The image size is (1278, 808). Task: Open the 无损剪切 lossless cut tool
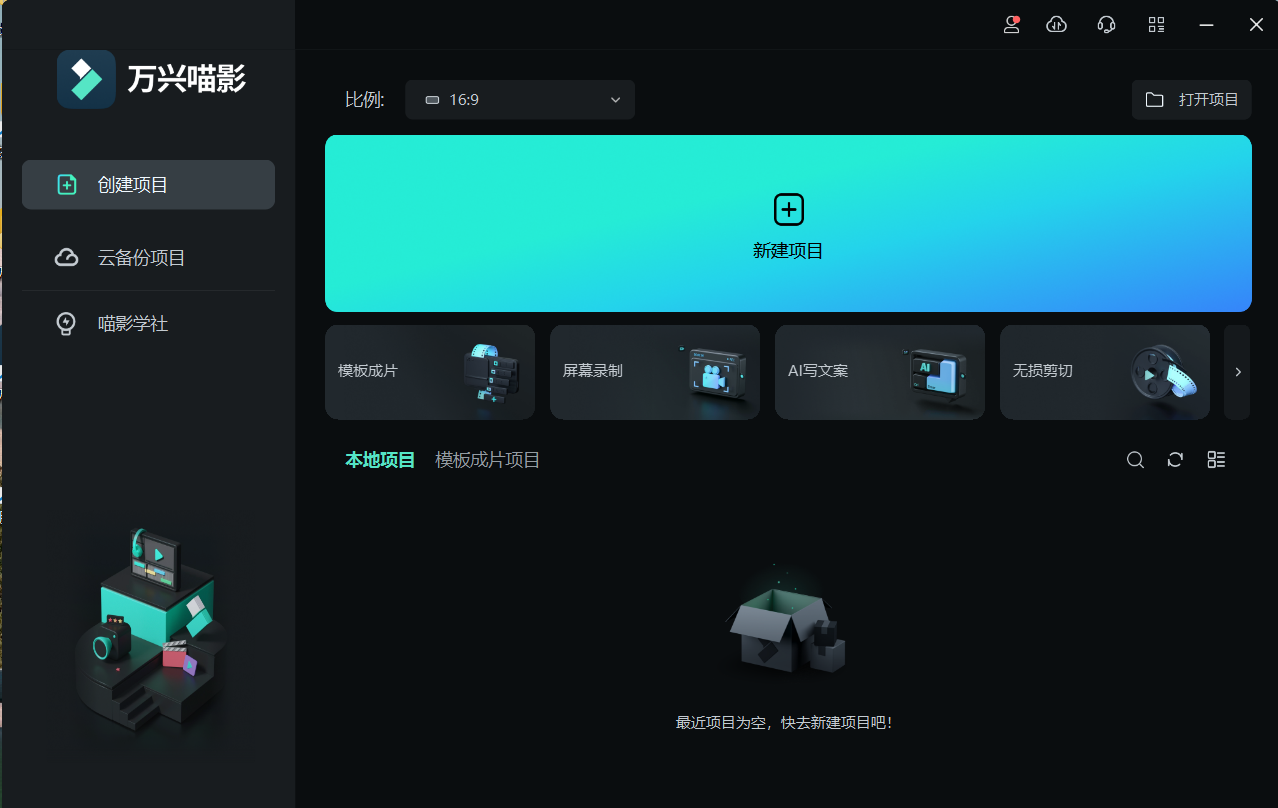pos(1104,372)
